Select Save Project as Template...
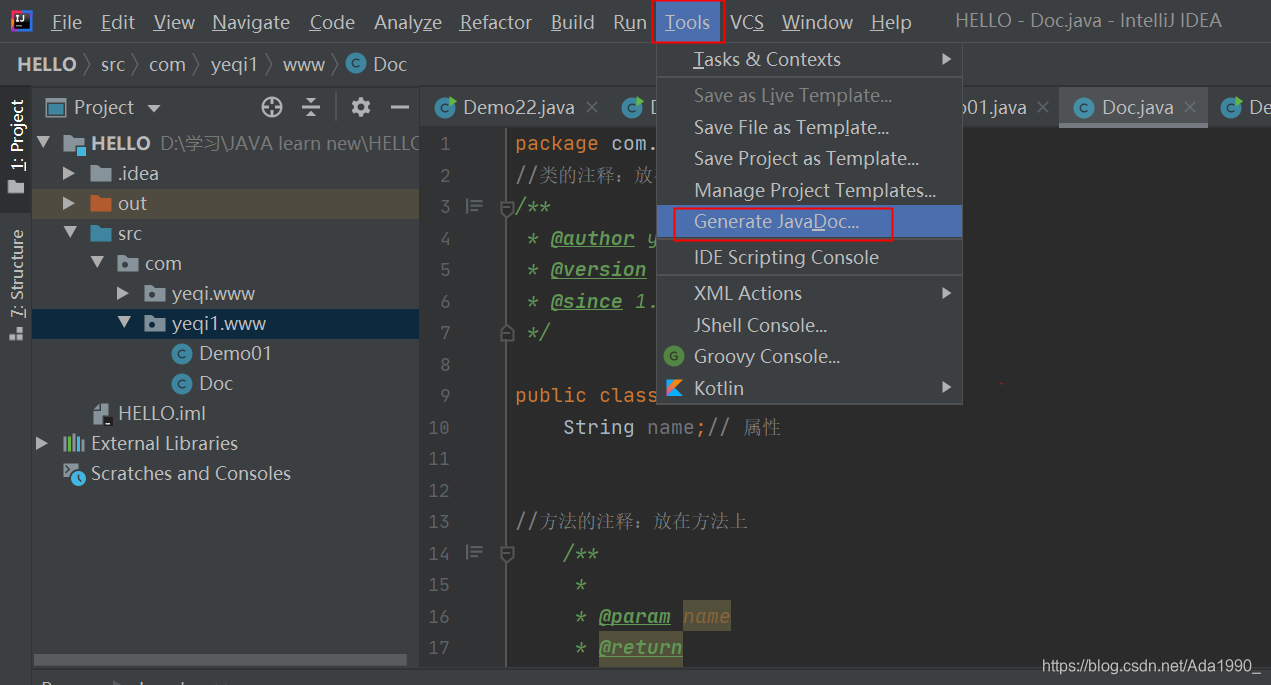 tap(809, 158)
